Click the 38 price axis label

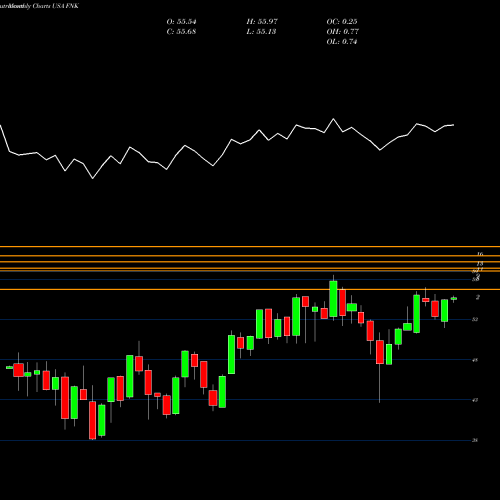[475, 440]
